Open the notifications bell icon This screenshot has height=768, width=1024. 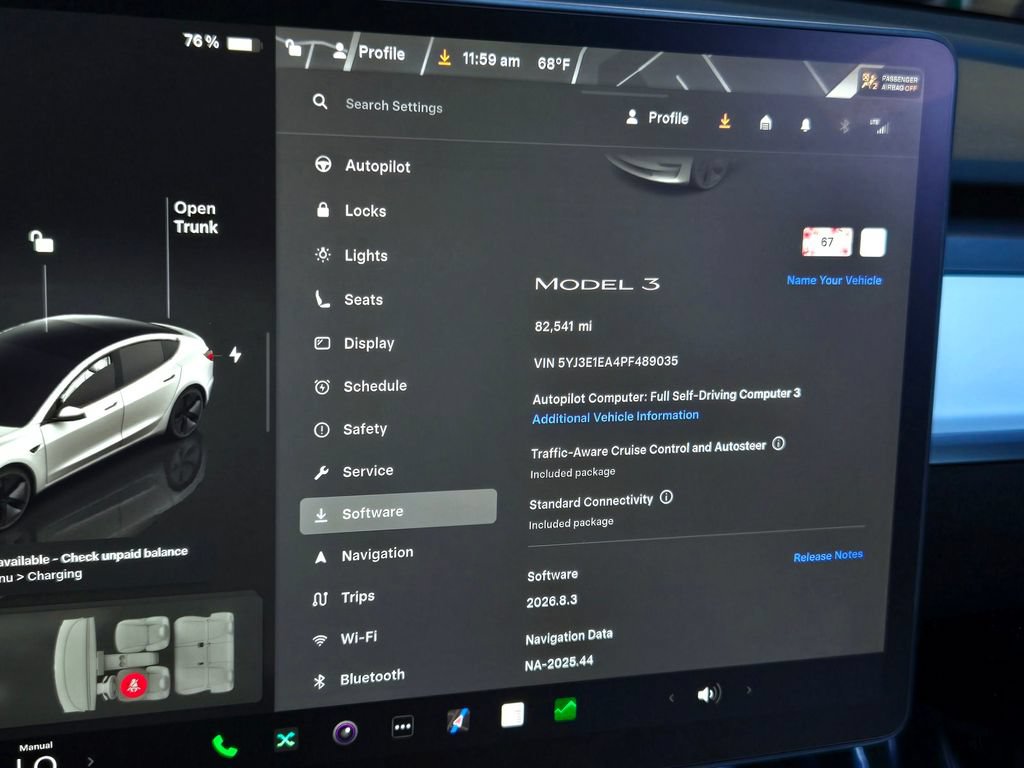click(x=806, y=125)
